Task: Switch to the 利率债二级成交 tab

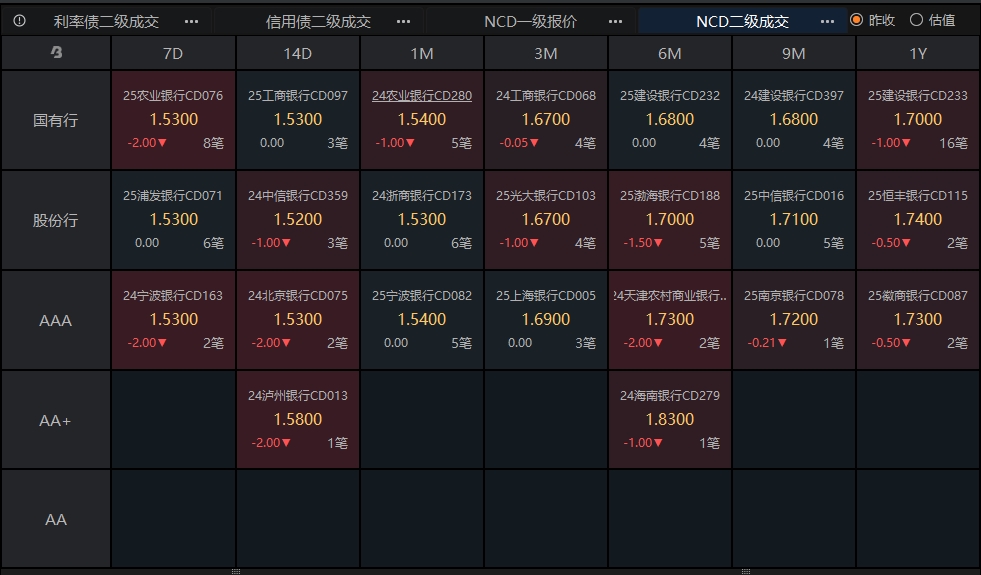Action: (x=106, y=21)
